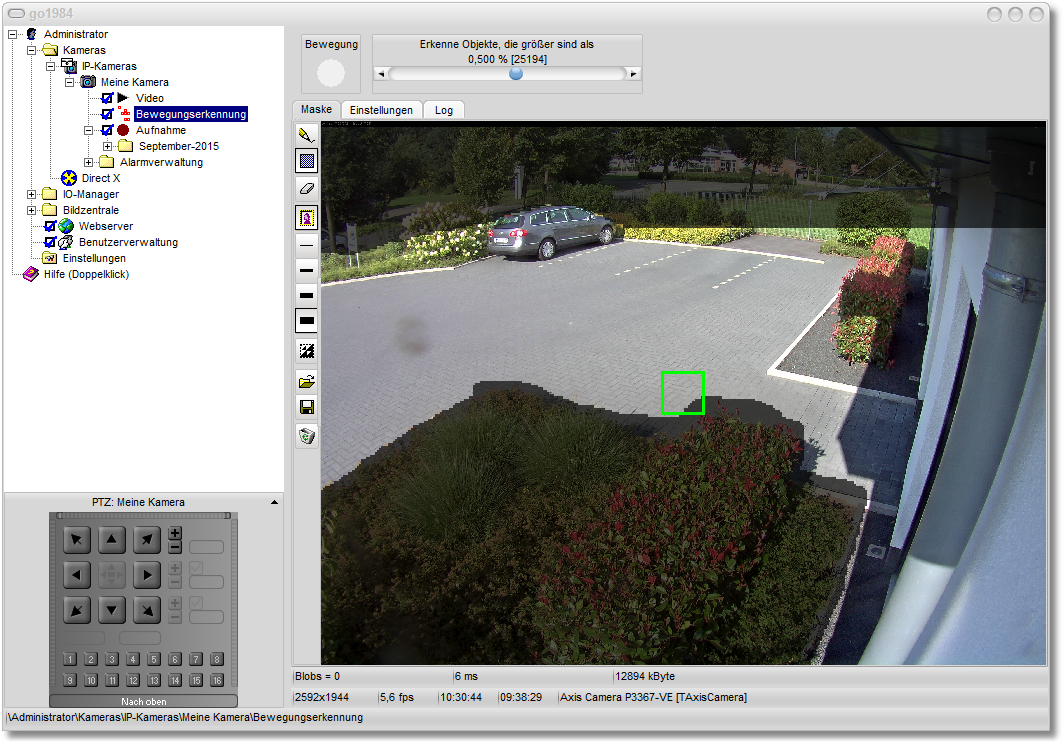Open a saved mask file

[307, 381]
